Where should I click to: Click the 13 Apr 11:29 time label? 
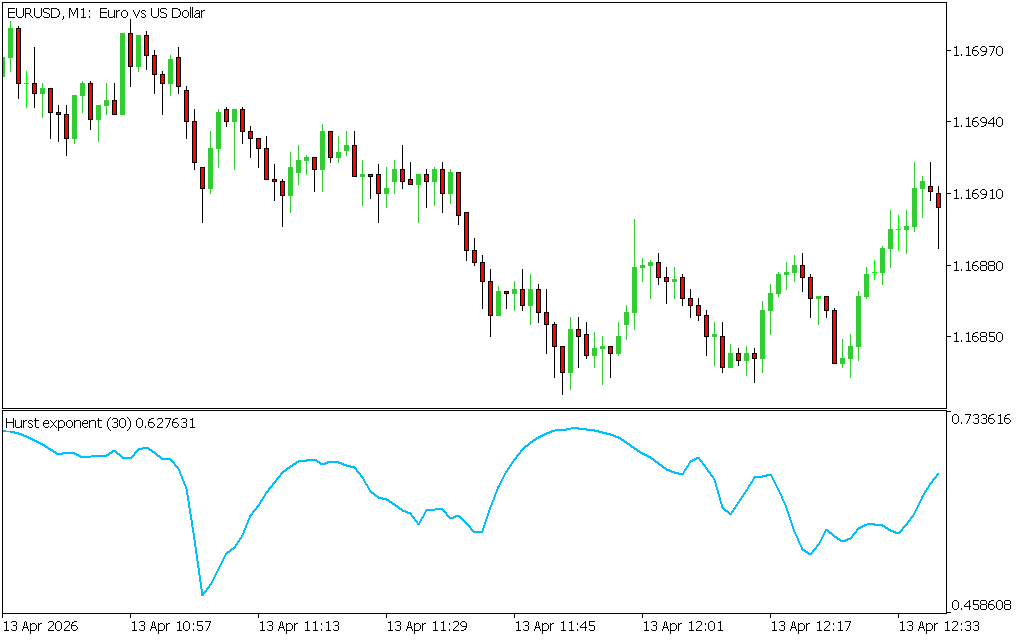[427, 627]
